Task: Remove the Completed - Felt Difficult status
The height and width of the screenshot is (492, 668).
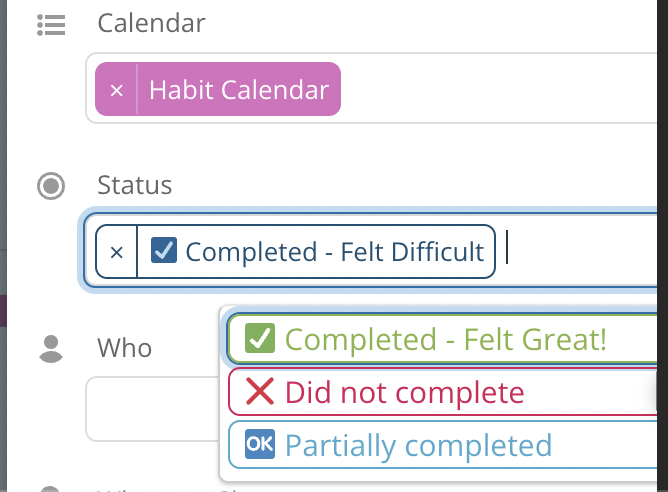Action: pos(116,252)
